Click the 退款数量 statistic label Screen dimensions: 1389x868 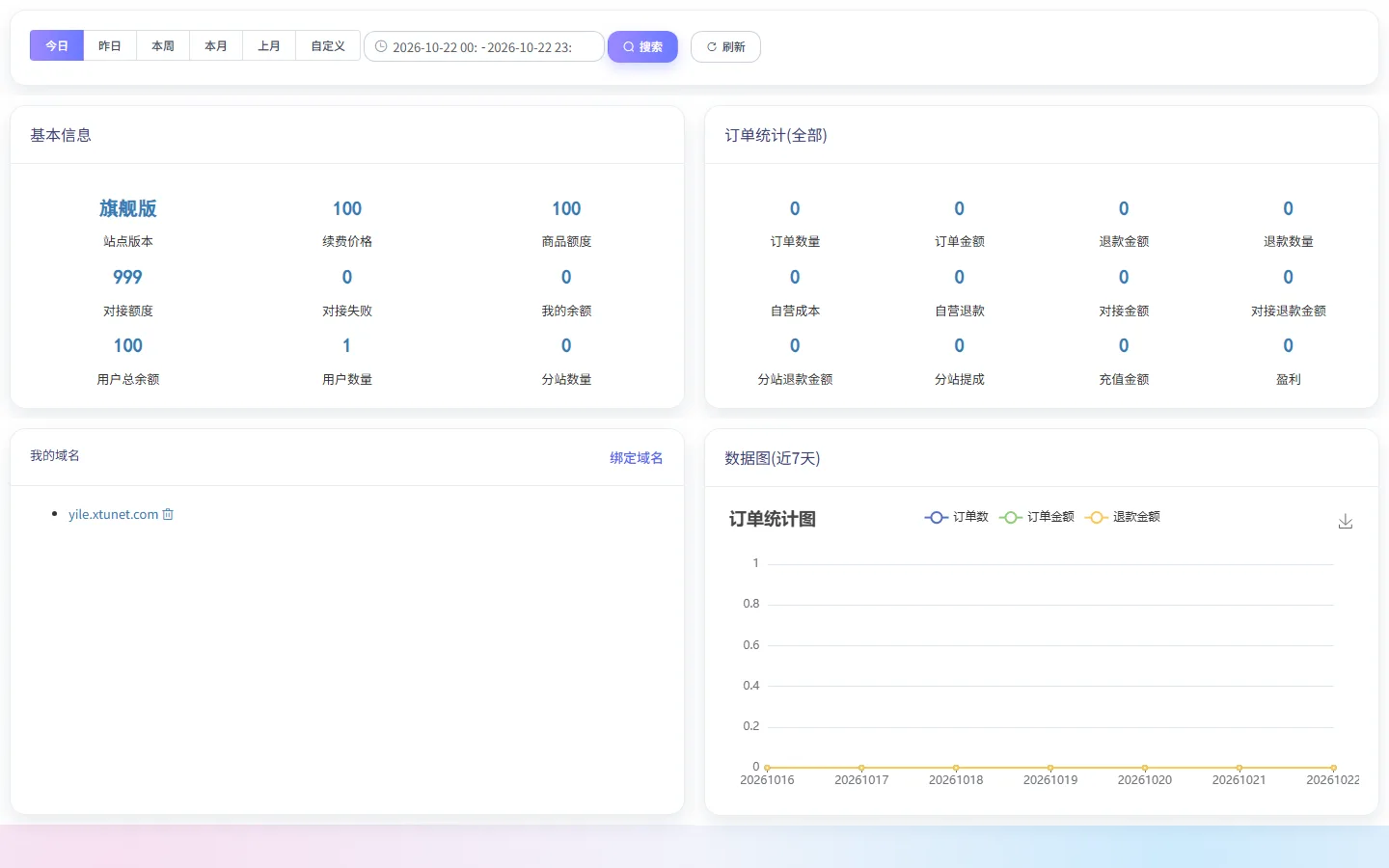(1289, 241)
